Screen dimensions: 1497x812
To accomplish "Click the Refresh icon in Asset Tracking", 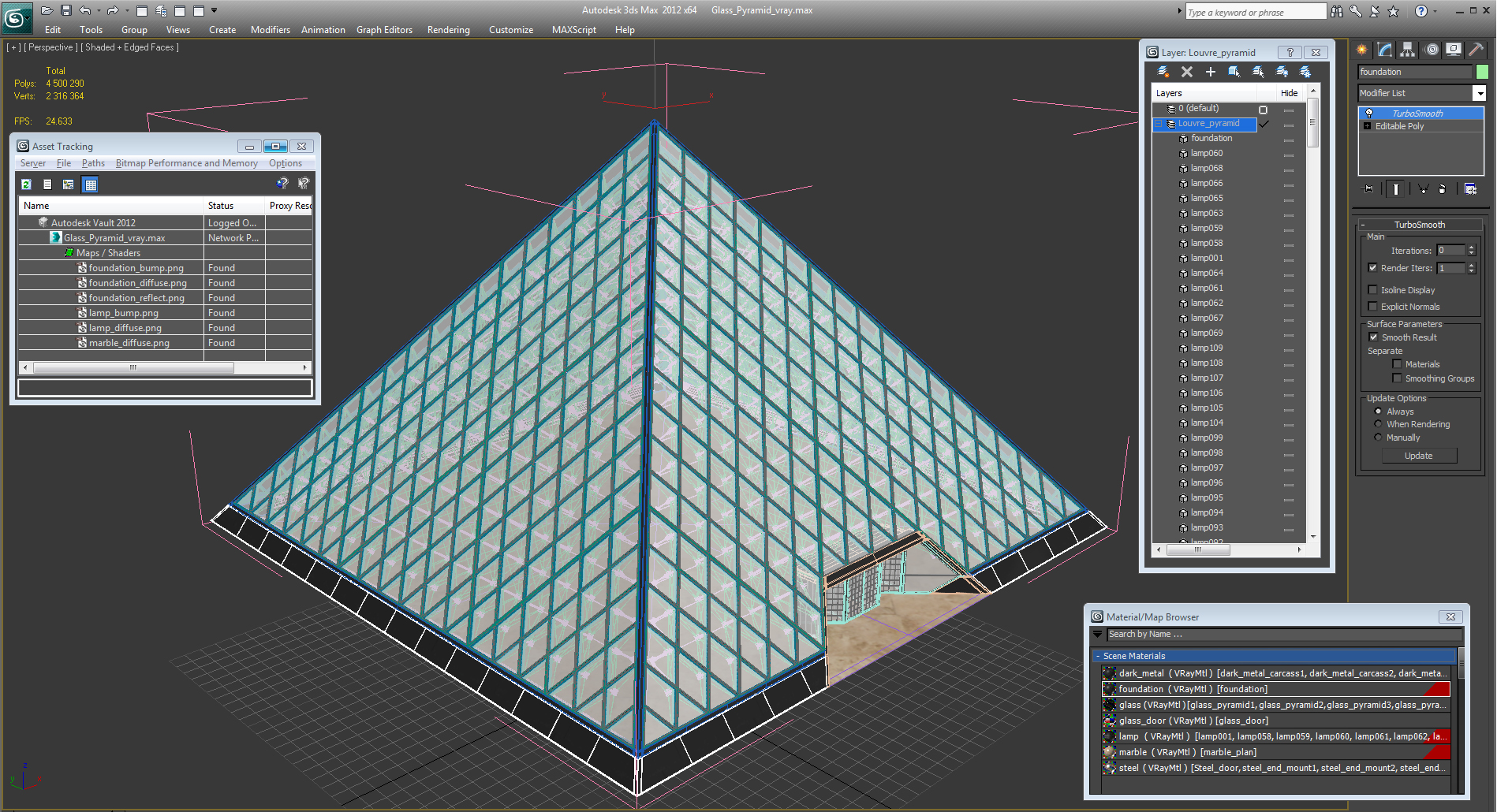I will (26, 184).
